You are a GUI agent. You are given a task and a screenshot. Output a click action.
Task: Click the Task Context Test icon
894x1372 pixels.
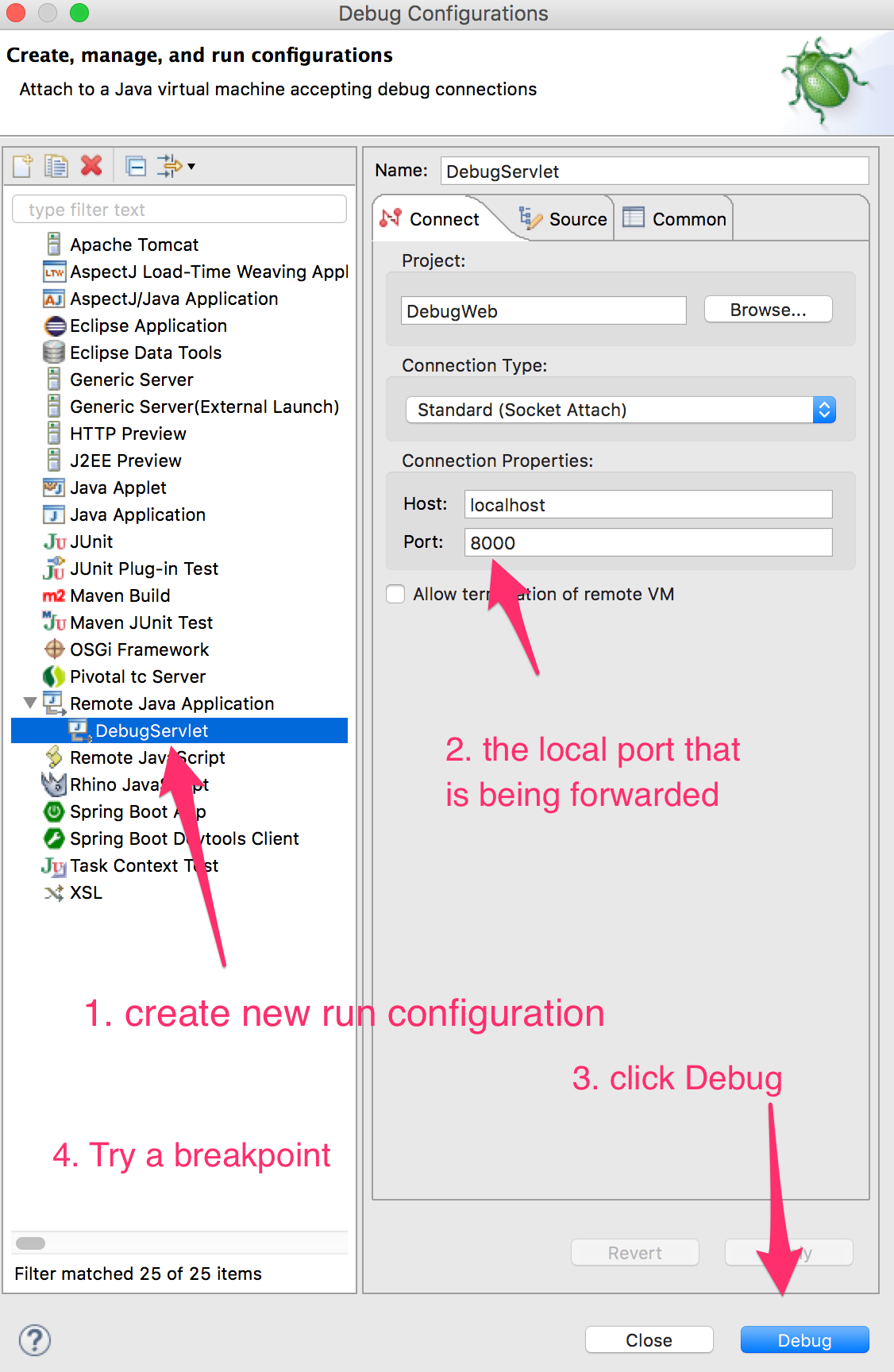point(54,865)
